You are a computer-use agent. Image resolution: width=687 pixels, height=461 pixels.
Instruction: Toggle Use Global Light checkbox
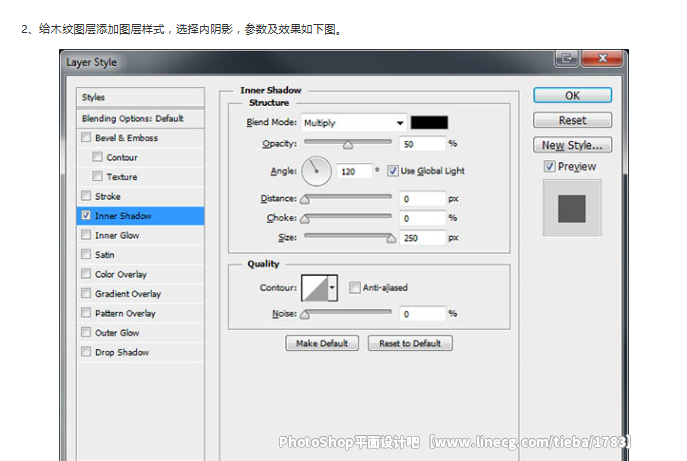tap(393, 171)
